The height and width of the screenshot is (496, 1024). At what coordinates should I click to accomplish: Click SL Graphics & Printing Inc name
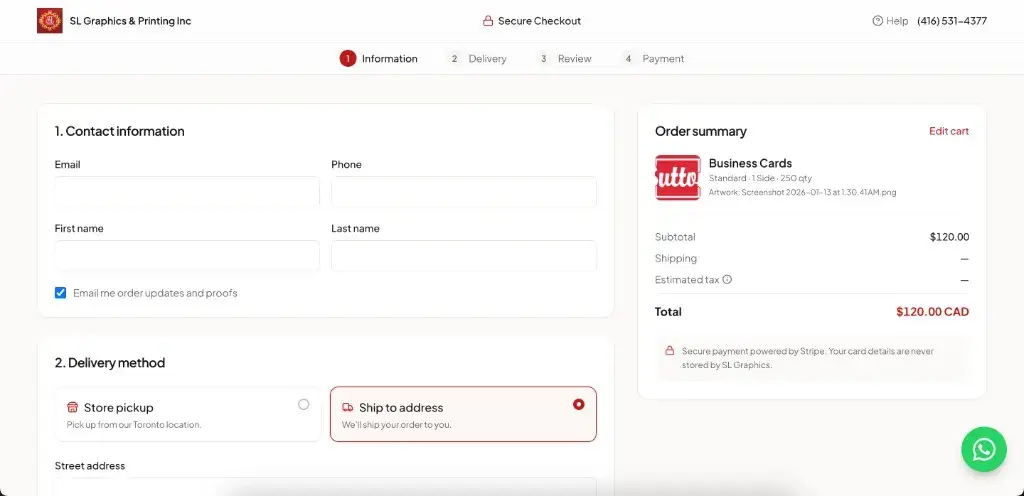131,21
